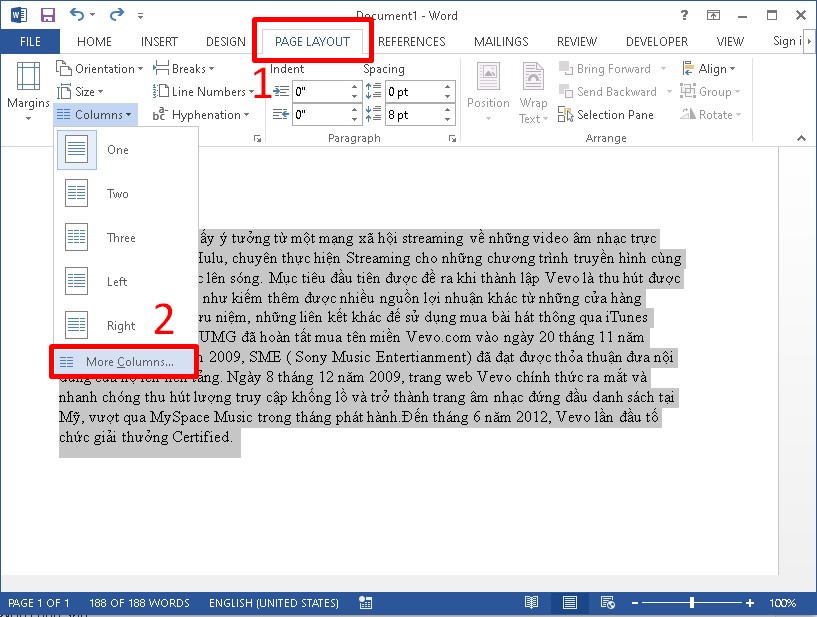Open the Paragraph dialog launcher
817x617 pixels.
pyautogui.click(x=452, y=138)
